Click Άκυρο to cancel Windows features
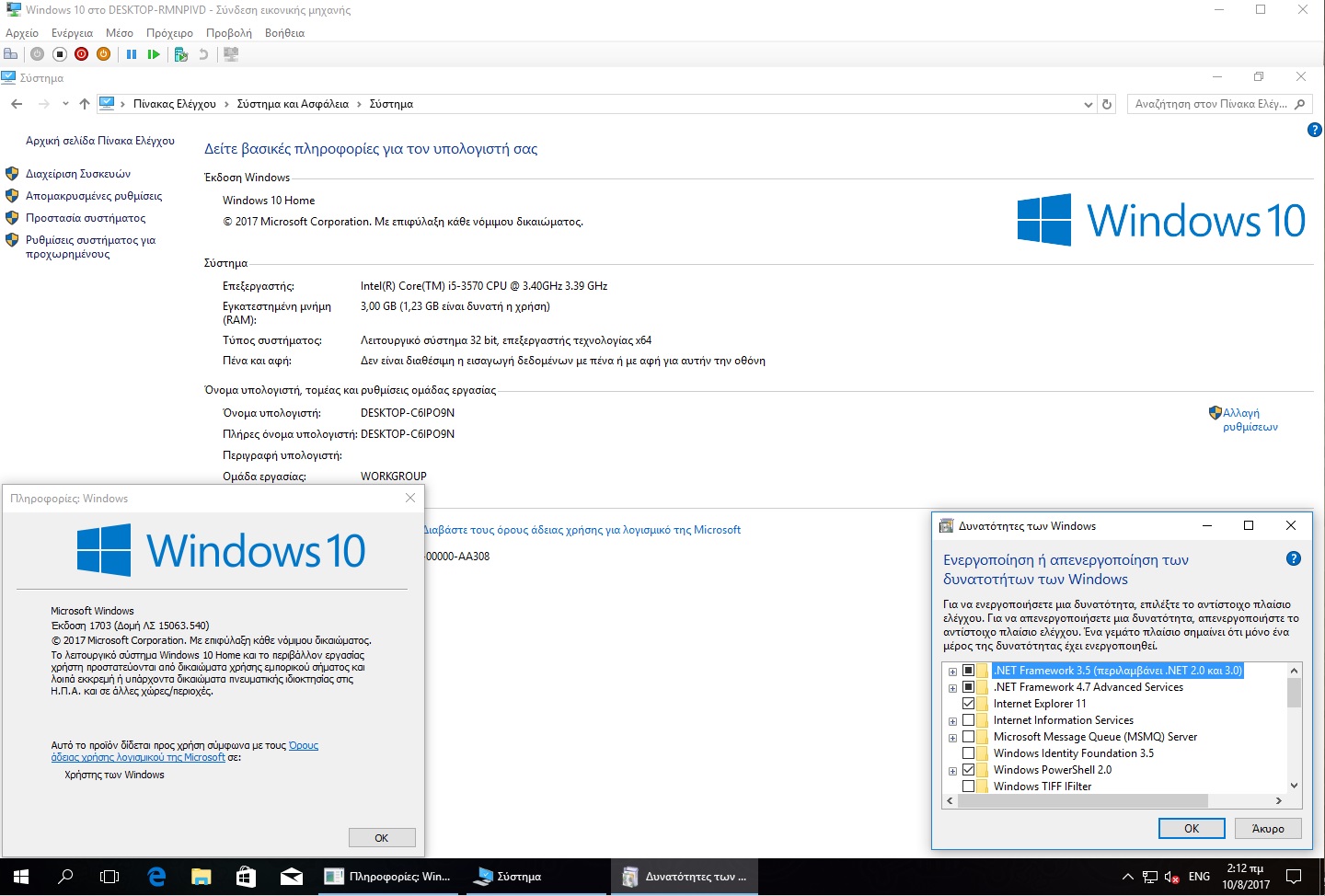Viewport: 1325px width, 896px height. point(1268,828)
